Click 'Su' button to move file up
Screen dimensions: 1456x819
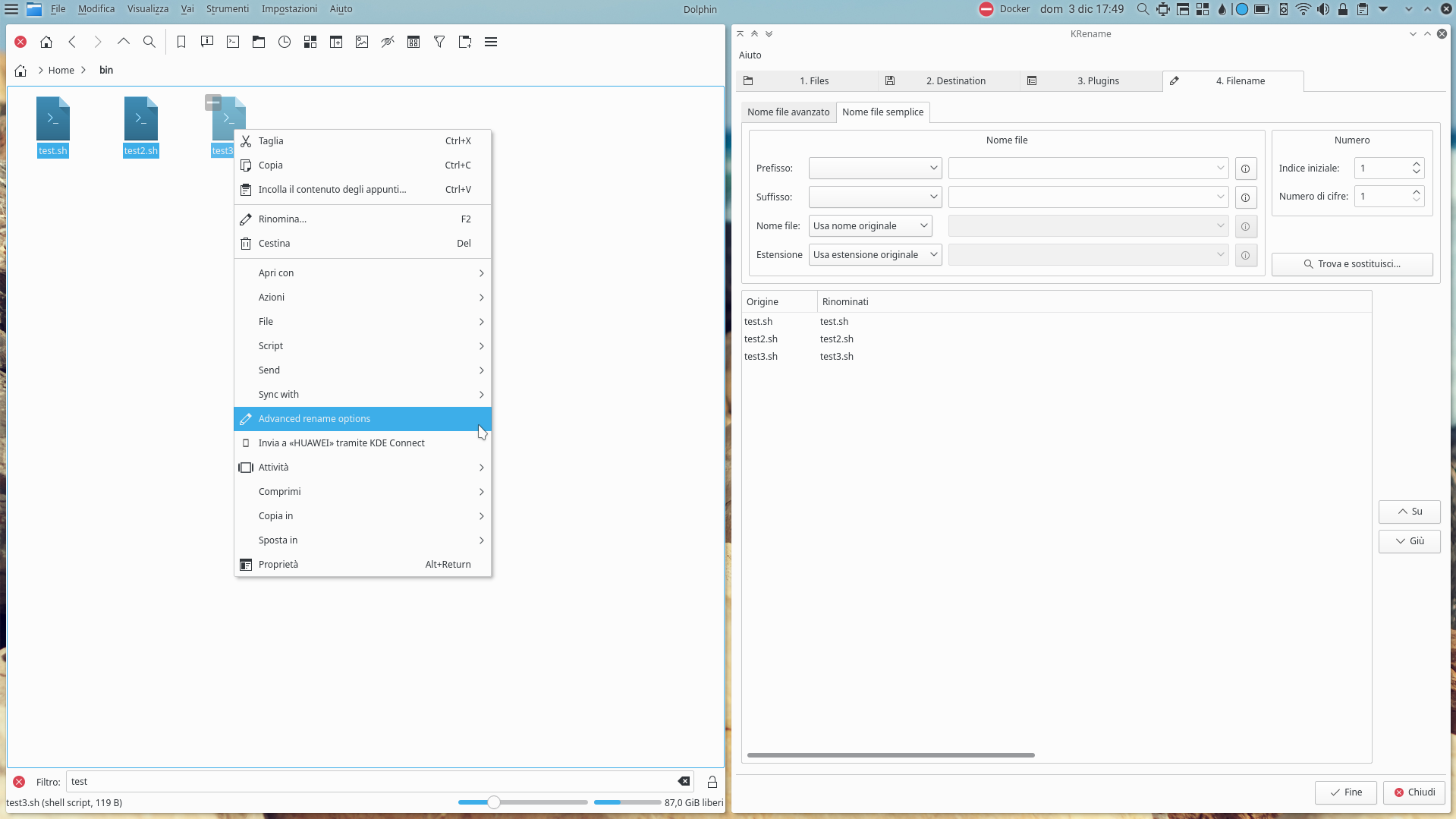(1409, 512)
